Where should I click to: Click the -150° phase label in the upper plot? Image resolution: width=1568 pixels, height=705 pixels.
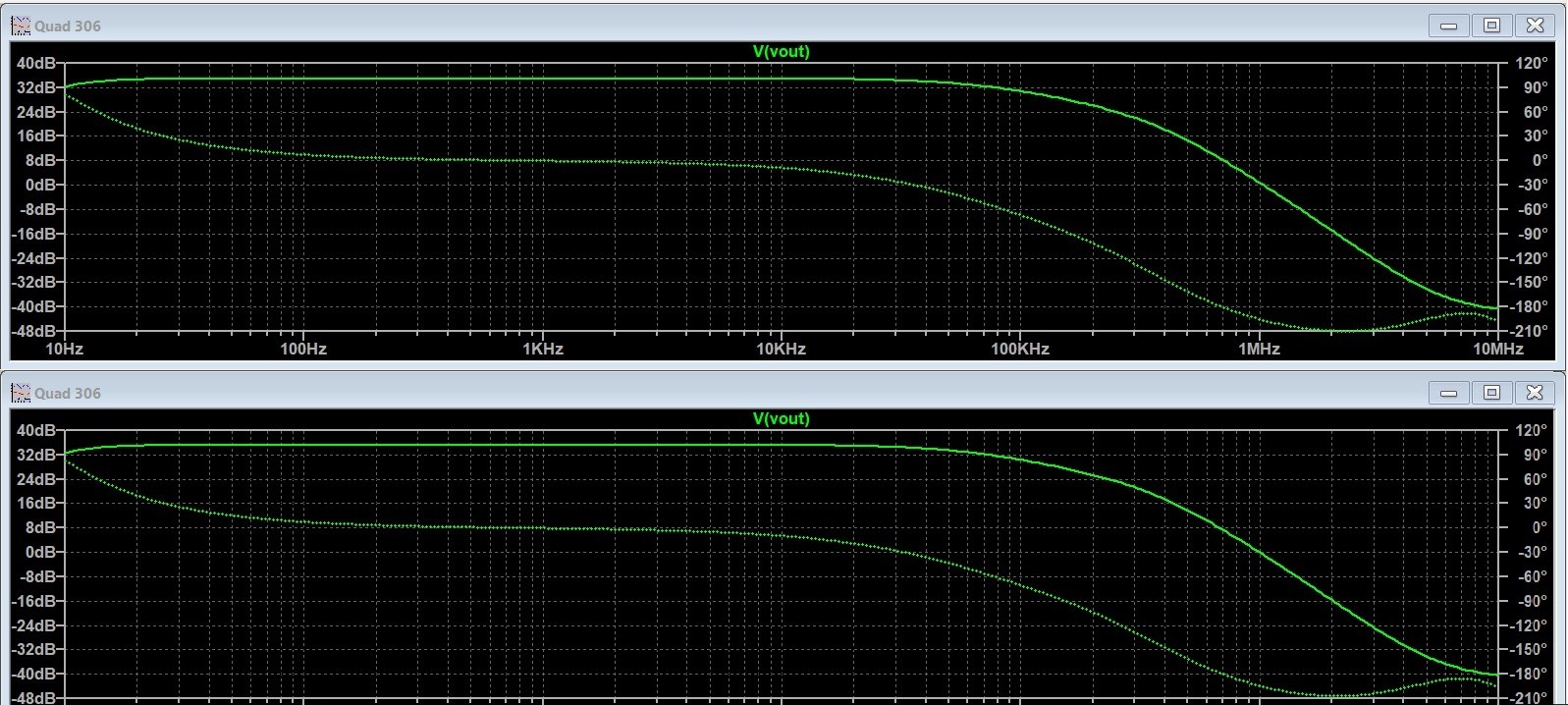1530,282
